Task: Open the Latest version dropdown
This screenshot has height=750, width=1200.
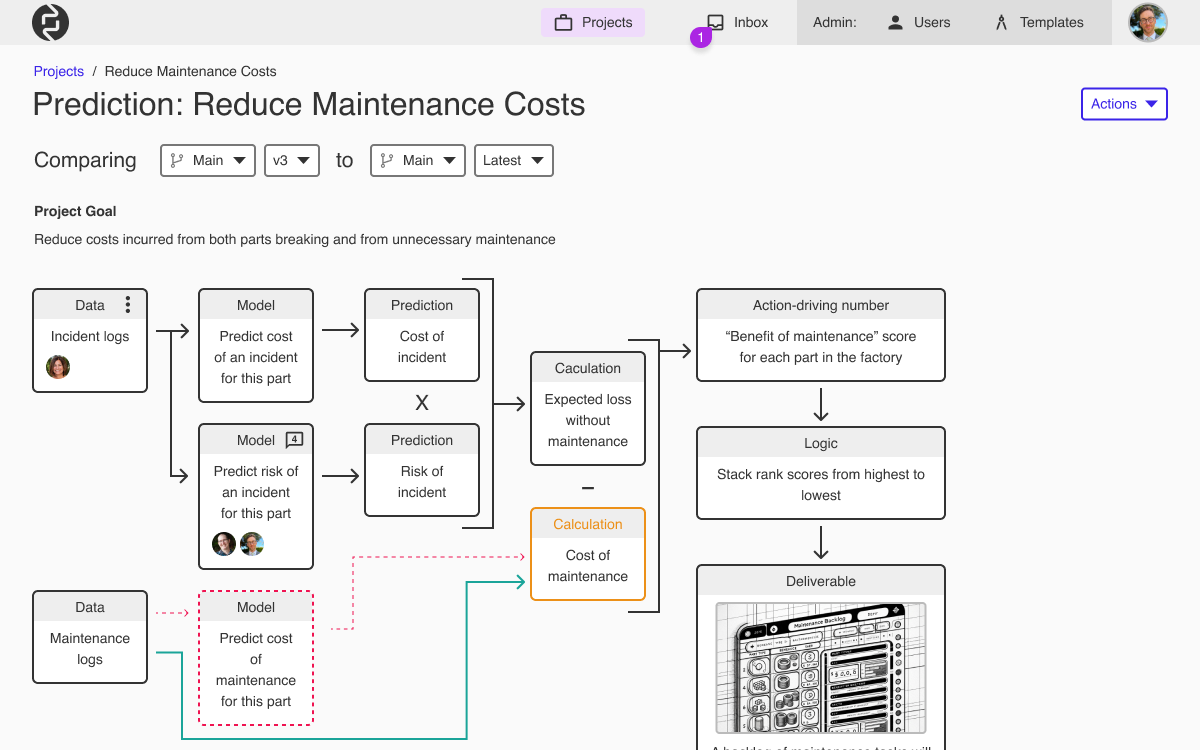Action: click(513, 160)
